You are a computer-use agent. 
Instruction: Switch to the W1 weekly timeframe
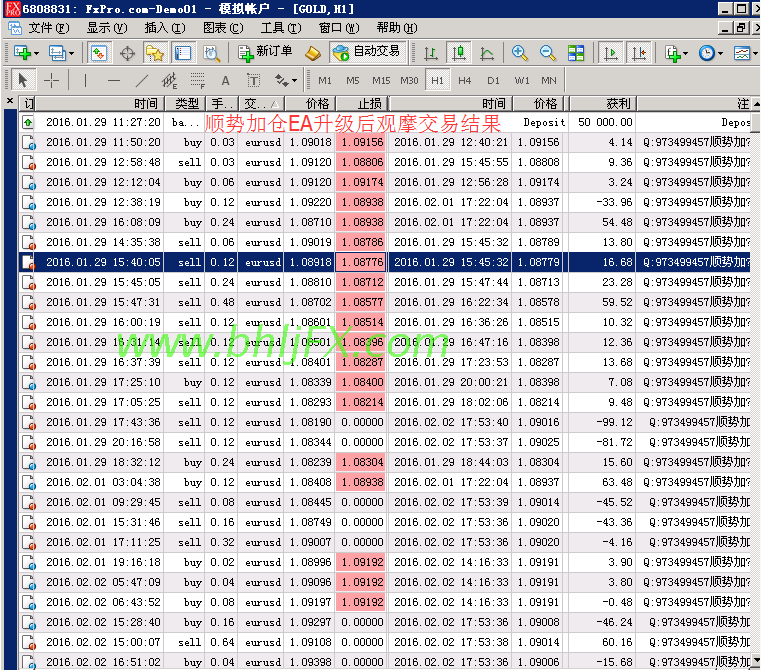[x=522, y=81]
